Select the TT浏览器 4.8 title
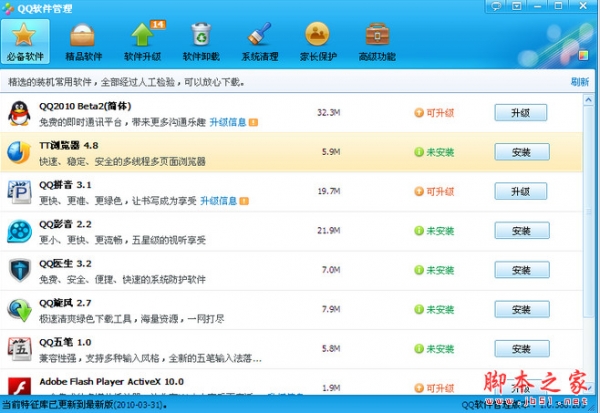 [x=68, y=145]
